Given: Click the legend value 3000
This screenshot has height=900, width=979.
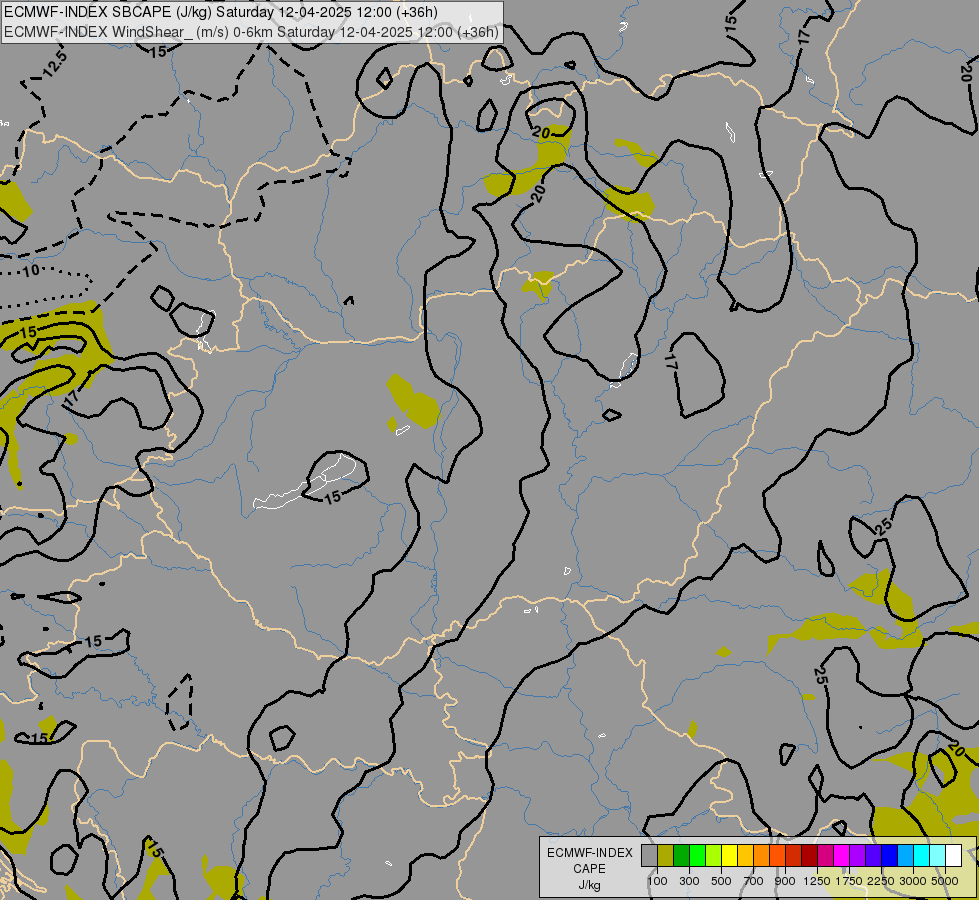Looking at the screenshot, I should click(x=913, y=881).
